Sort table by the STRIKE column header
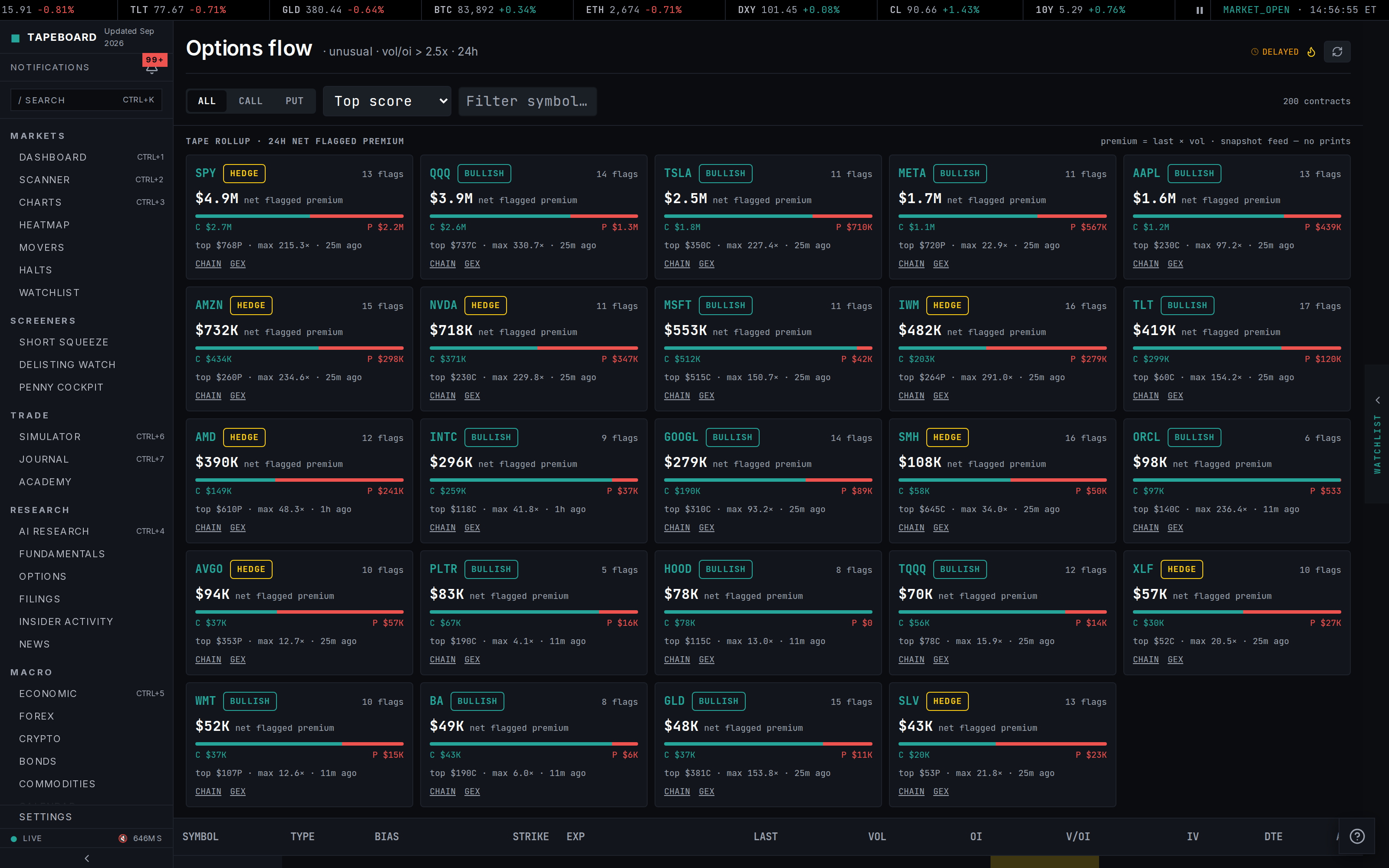 point(530,837)
